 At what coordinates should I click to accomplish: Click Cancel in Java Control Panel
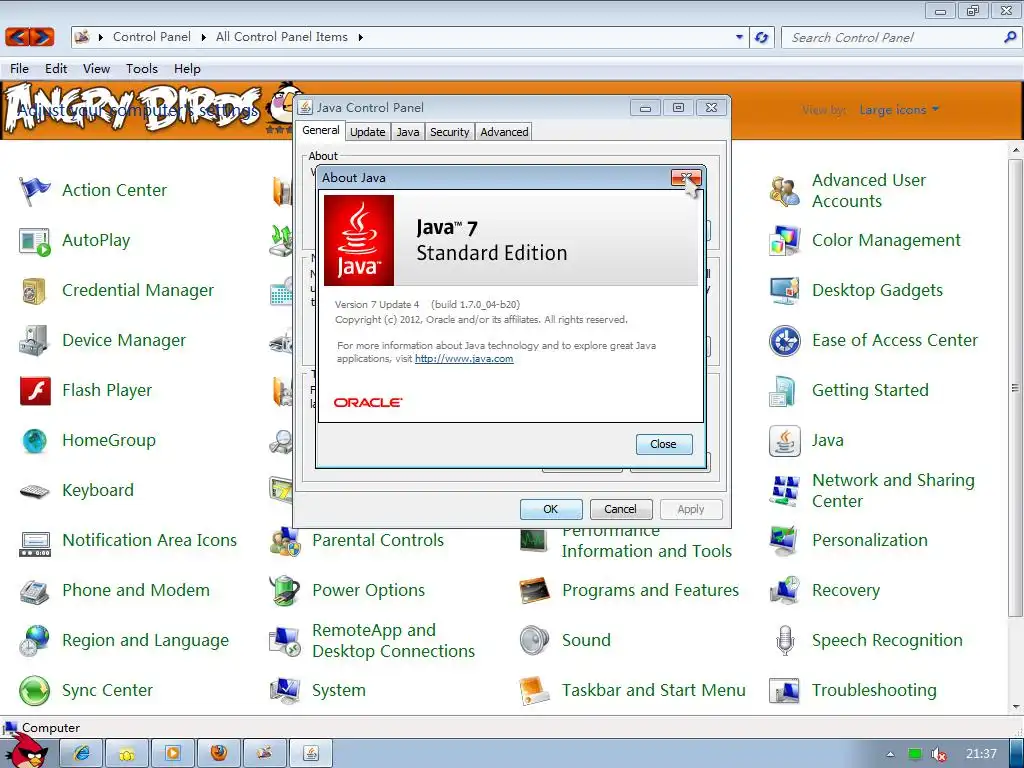point(620,509)
